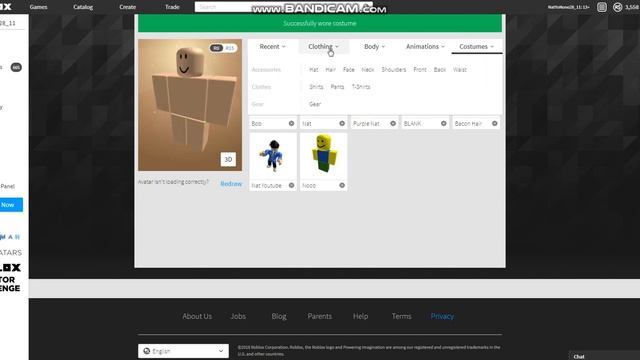The width and height of the screenshot is (640, 360).
Task: Open the notifications feed icon in top bar
Action: pyautogui.click(x=602, y=7)
